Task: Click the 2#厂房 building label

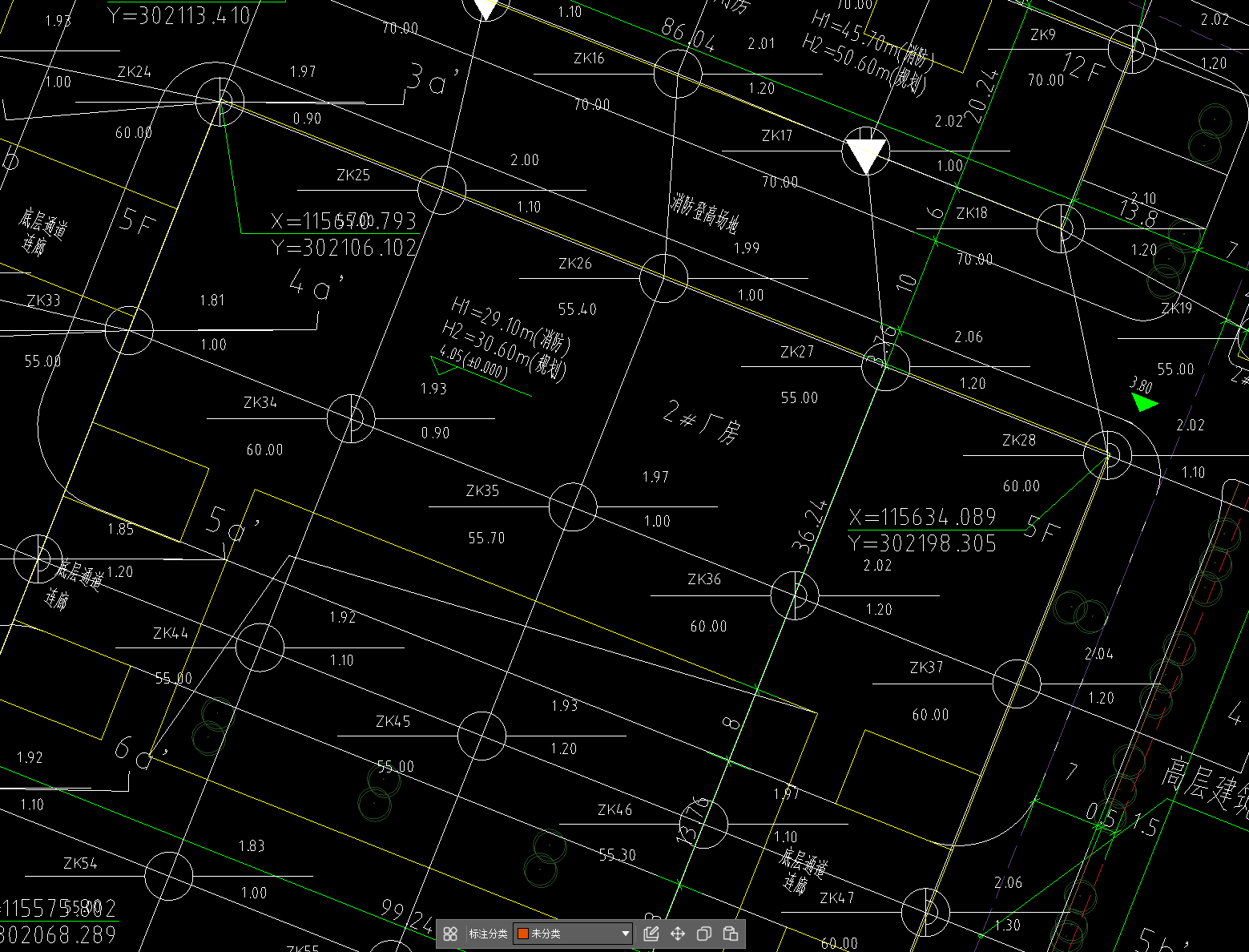Action: pos(702,422)
